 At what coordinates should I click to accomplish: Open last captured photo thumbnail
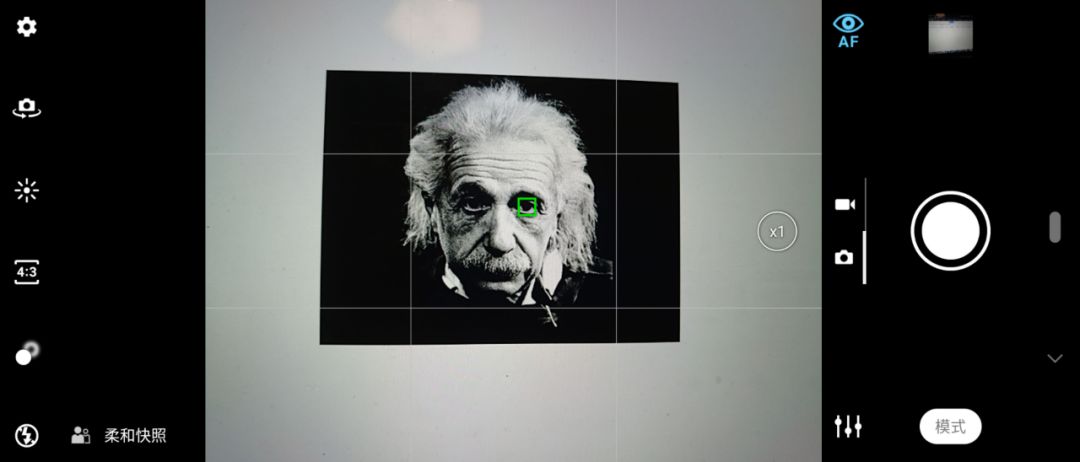coord(951,34)
